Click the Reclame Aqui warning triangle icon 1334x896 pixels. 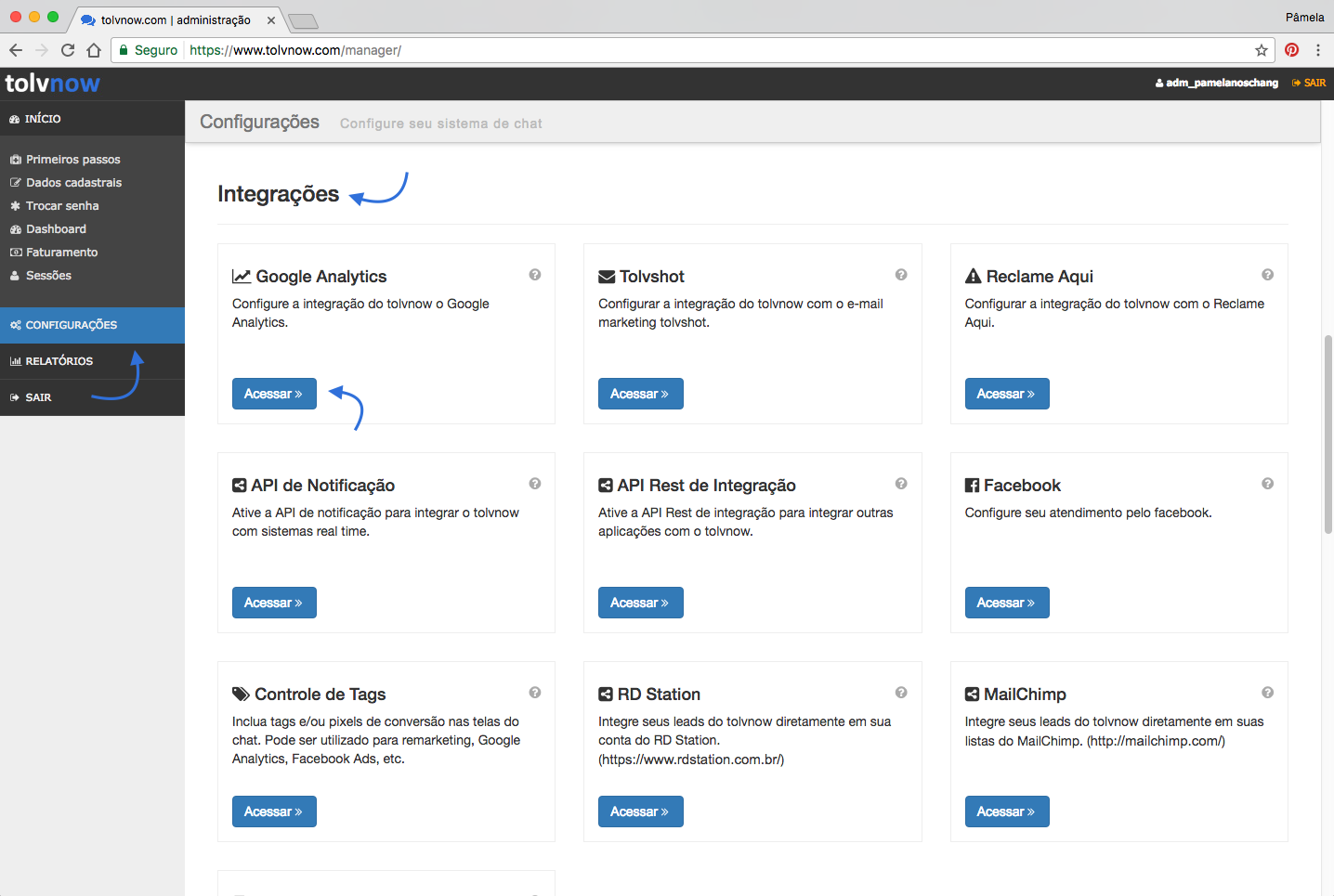tap(974, 276)
